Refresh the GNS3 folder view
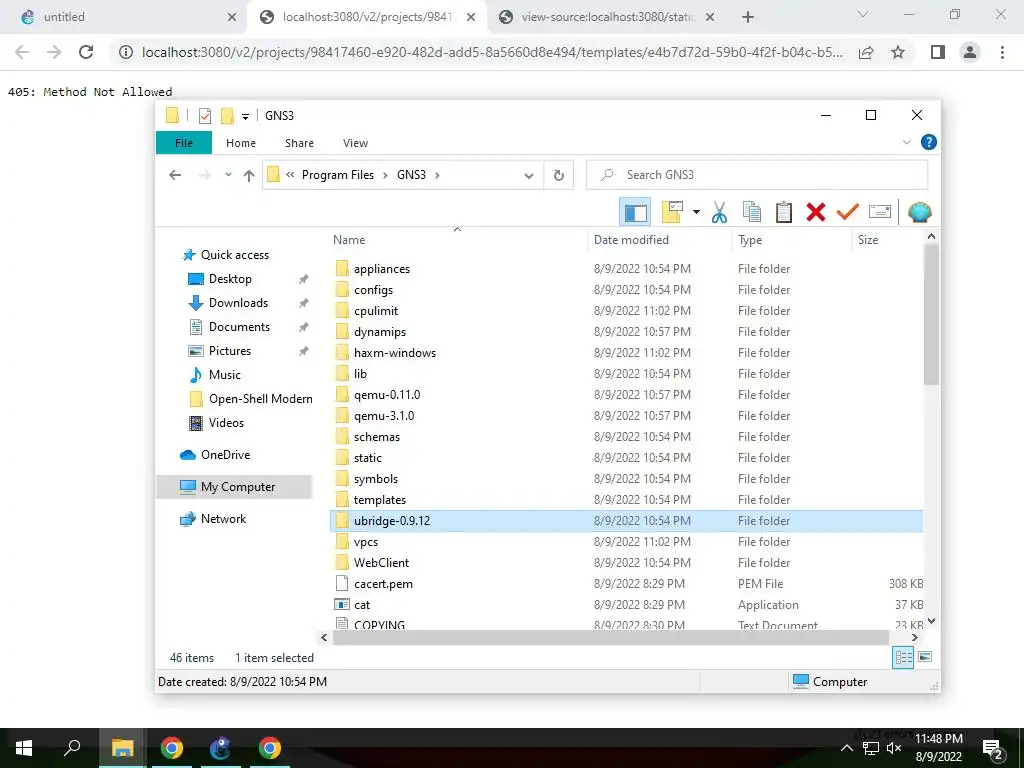The height and width of the screenshot is (768, 1024). [558, 175]
